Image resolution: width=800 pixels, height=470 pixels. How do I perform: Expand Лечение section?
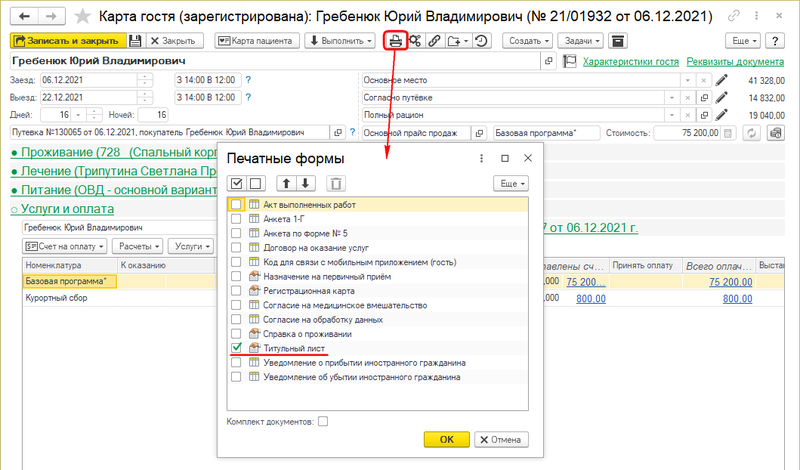click(x=114, y=171)
